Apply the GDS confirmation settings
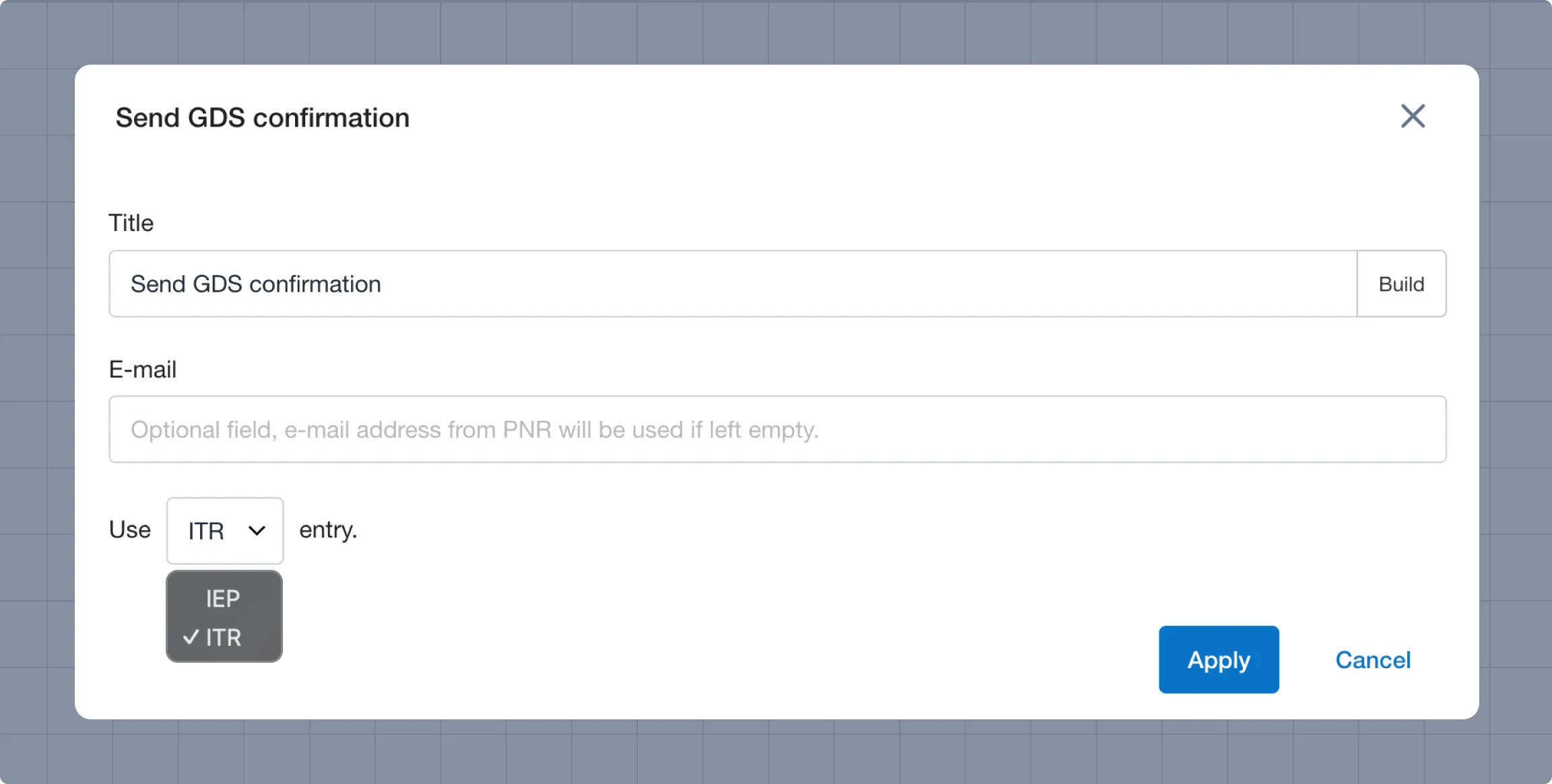This screenshot has height=784, width=1552. tap(1219, 659)
